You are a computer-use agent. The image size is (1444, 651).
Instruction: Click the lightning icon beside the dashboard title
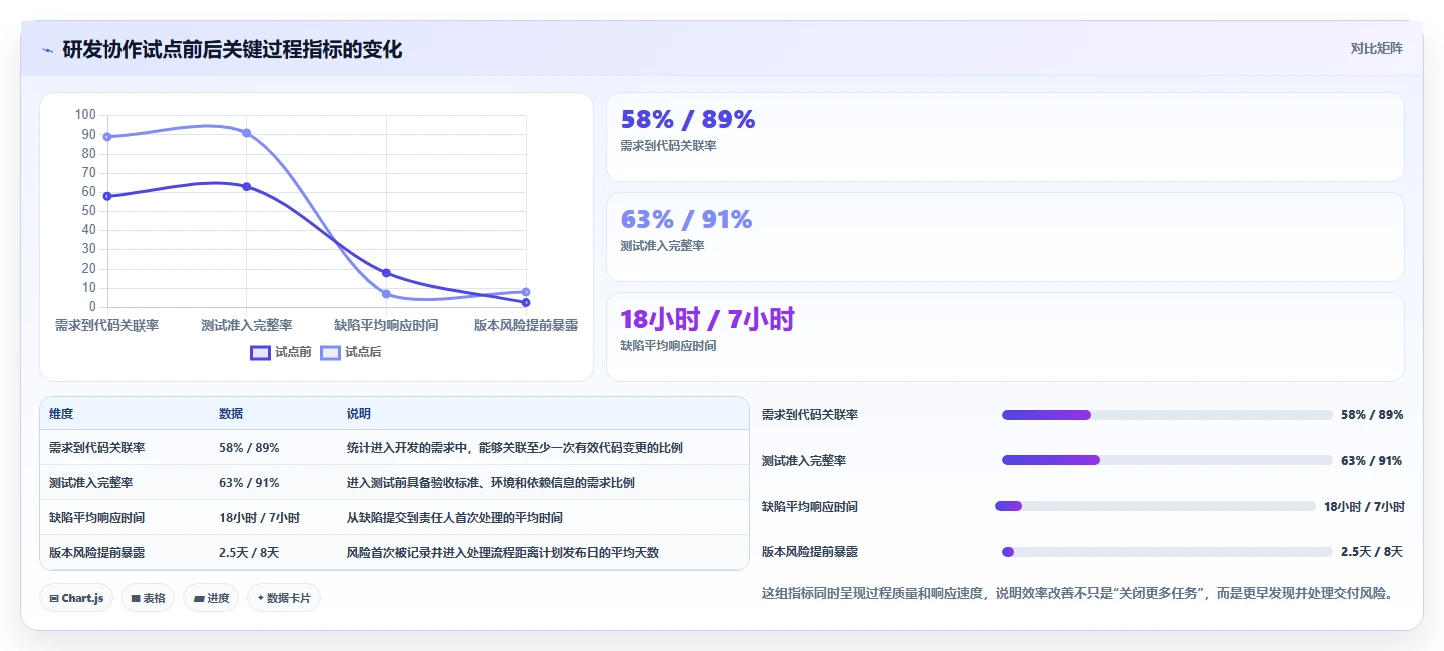coord(48,50)
